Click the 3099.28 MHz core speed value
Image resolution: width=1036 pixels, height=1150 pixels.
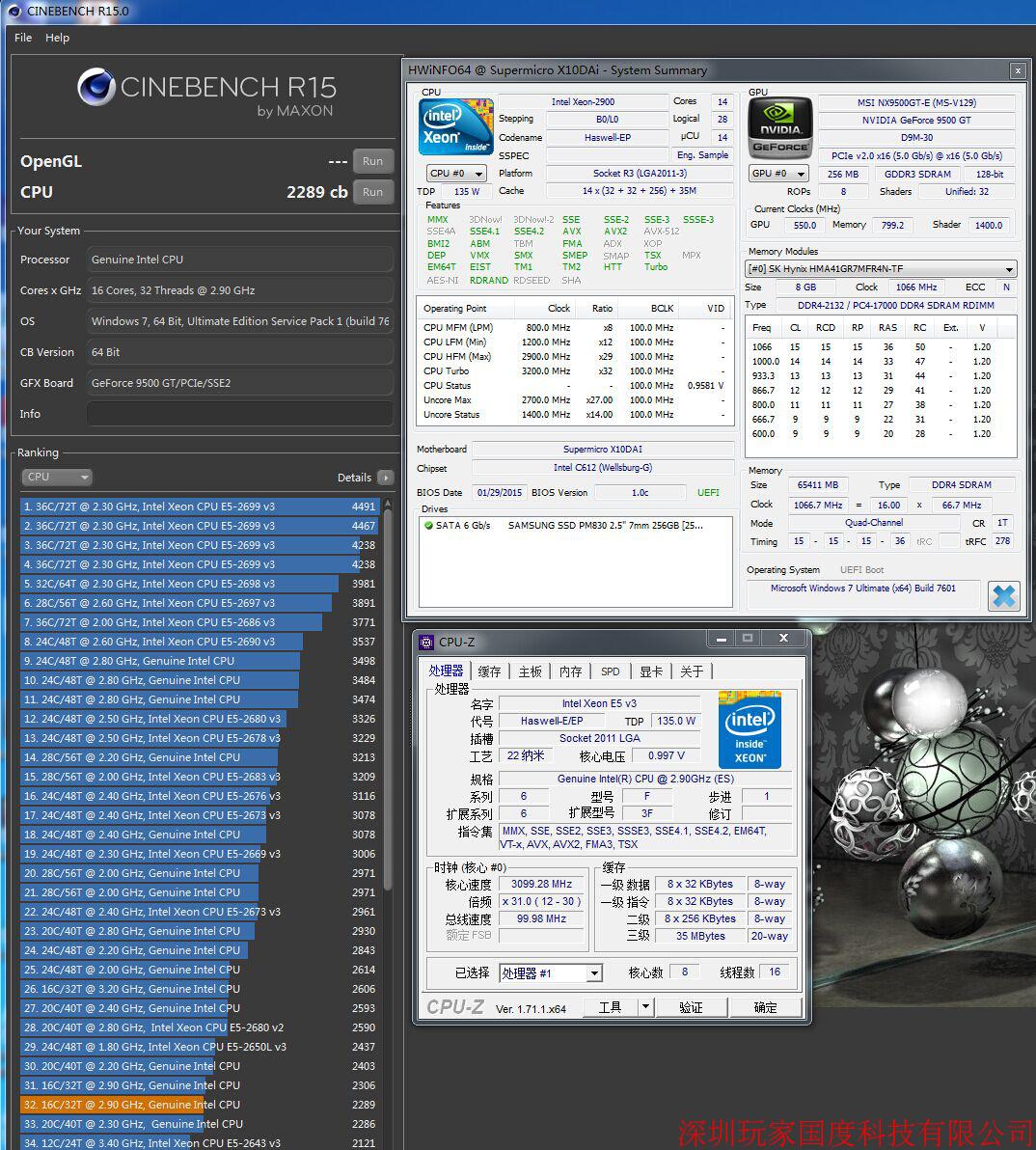pyautogui.click(x=541, y=884)
